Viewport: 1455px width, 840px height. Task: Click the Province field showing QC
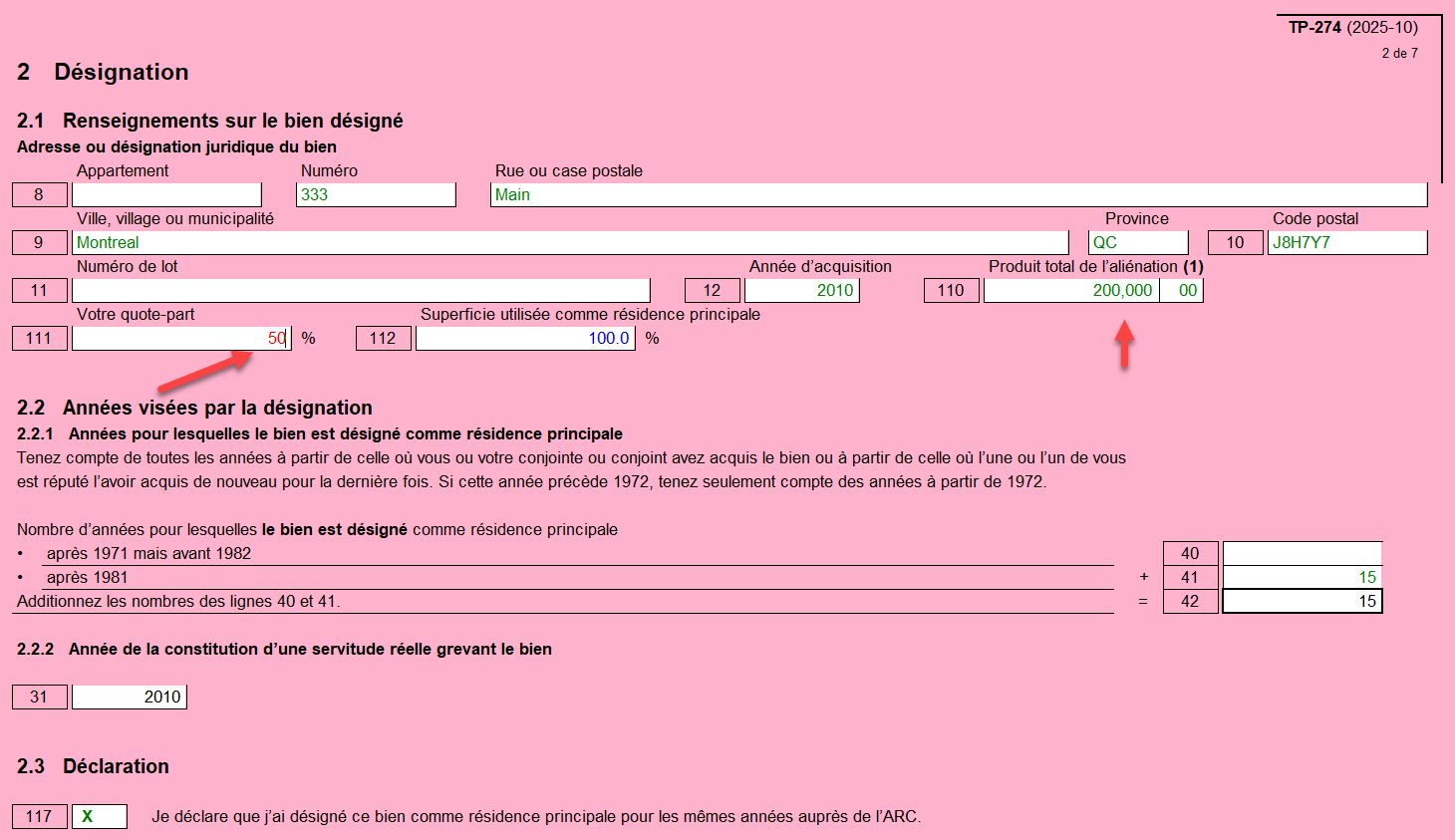pos(1137,242)
